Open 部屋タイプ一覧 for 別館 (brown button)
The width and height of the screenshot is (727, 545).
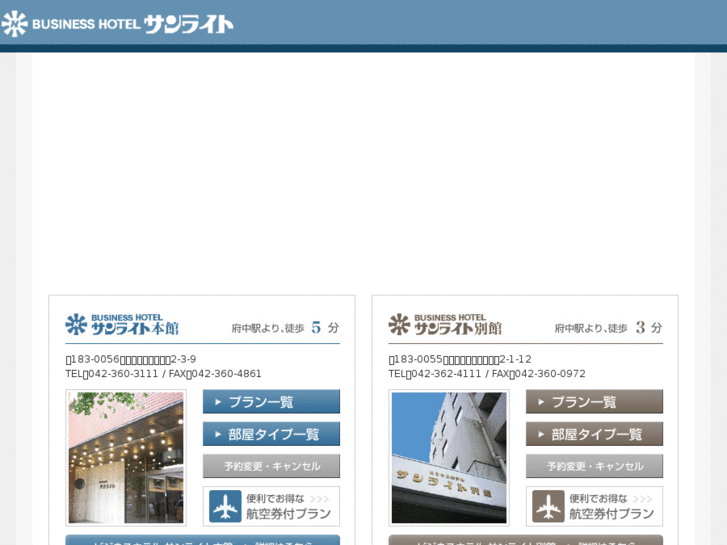point(594,434)
